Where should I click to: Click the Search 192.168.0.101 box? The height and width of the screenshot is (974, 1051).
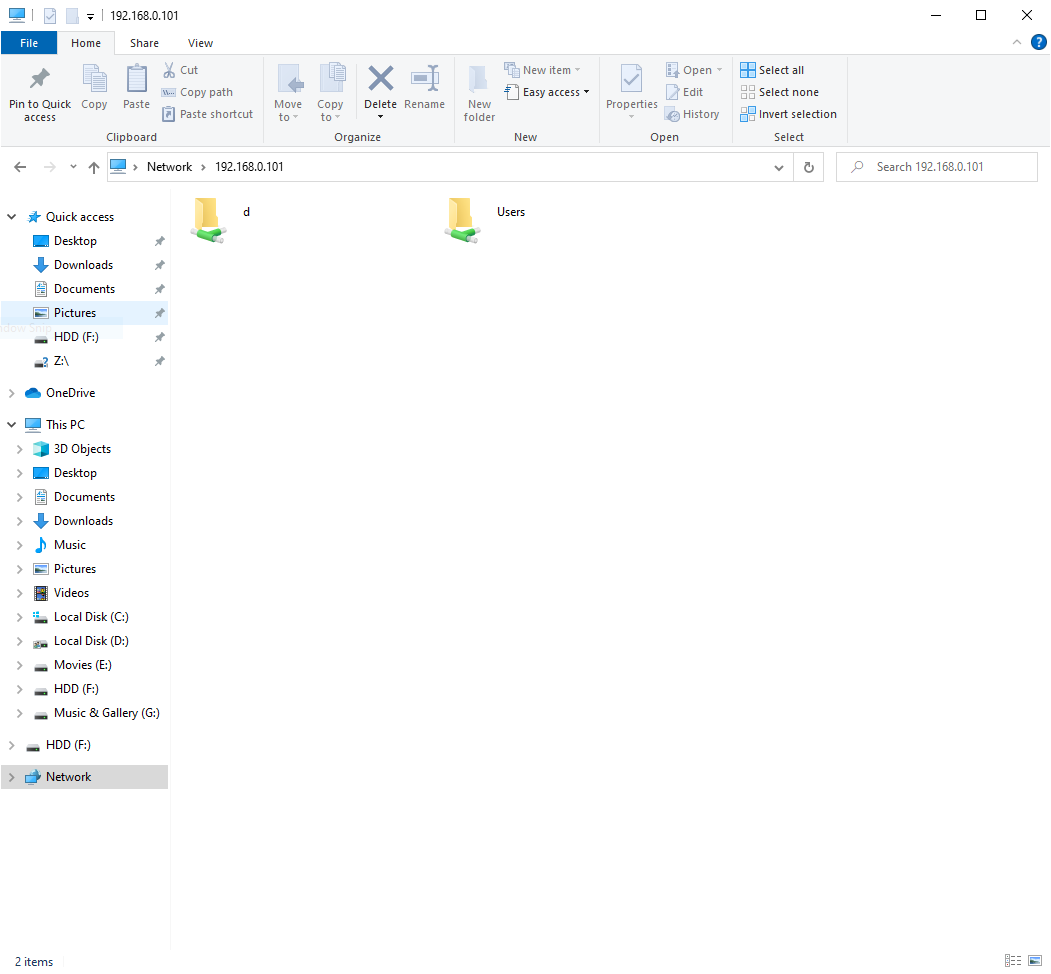pos(936,167)
